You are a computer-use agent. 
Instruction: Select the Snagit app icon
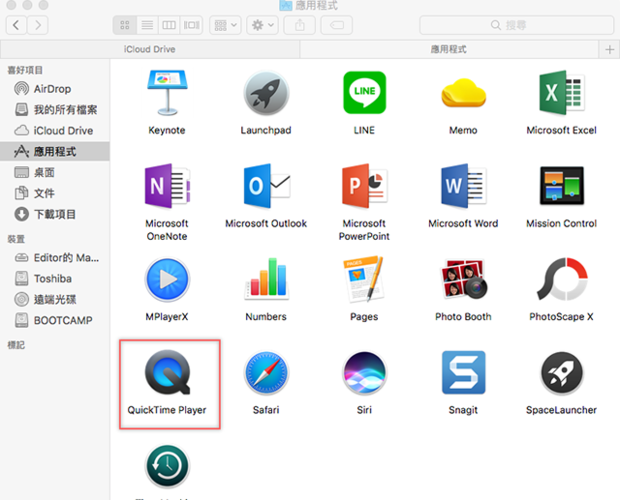463,372
